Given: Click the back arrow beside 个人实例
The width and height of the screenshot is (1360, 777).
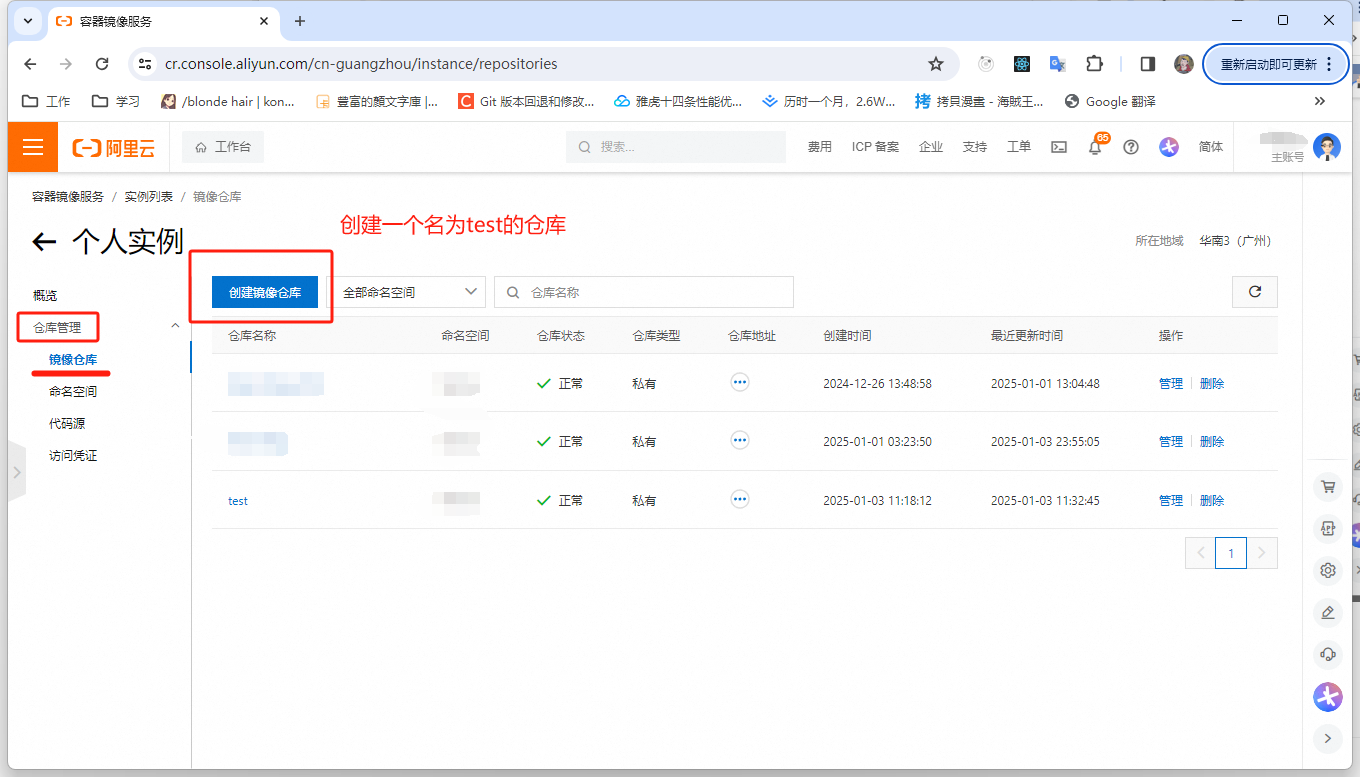Looking at the screenshot, I should pyautogui.click(x=44, y=241).
